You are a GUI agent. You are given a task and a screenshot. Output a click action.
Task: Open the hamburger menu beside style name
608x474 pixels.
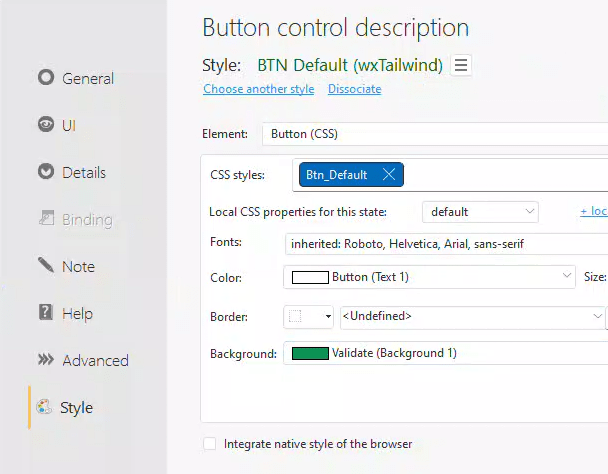tap(461, 65)
